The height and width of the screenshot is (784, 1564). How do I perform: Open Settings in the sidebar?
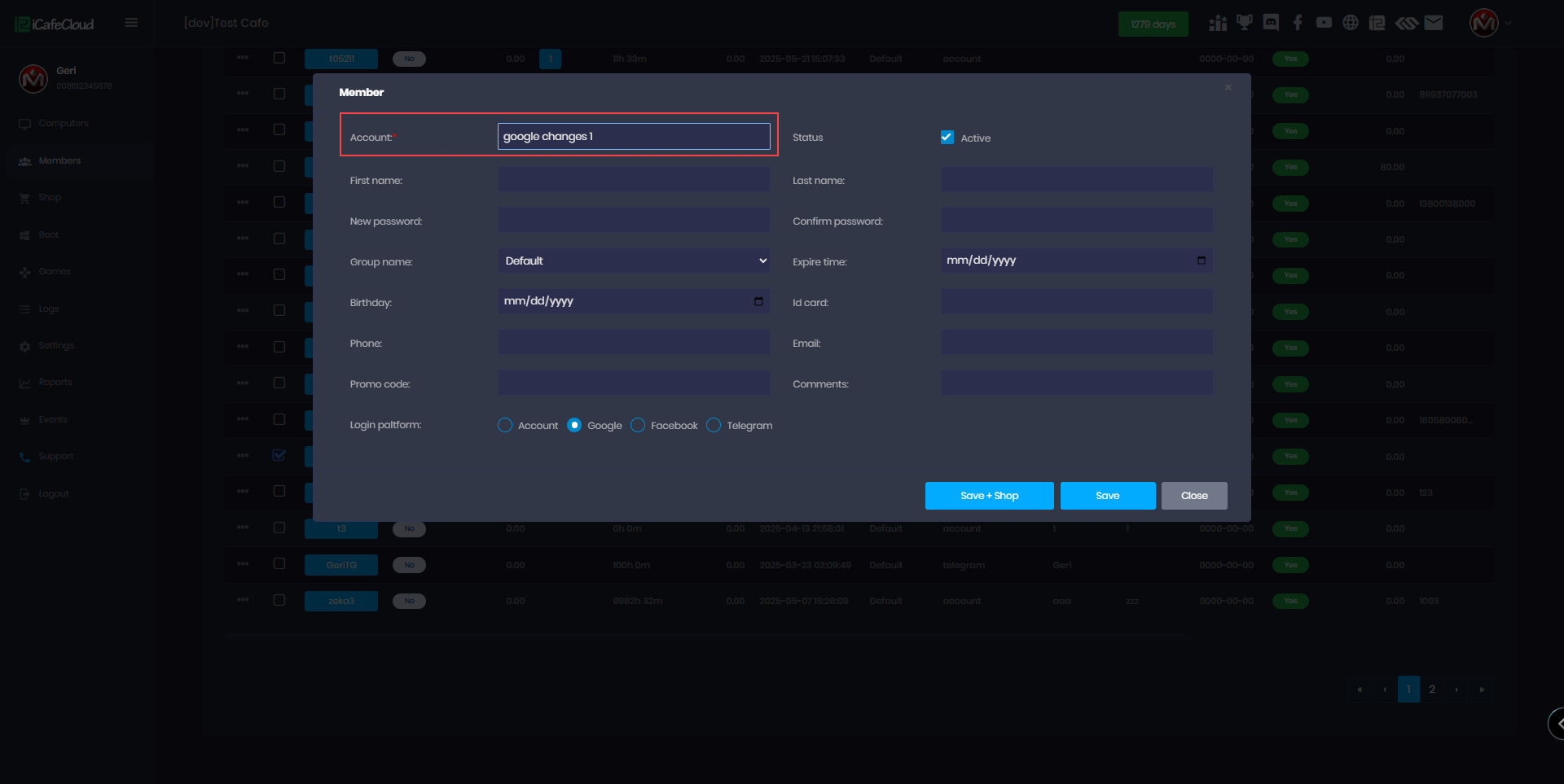[x=55, y=346]
